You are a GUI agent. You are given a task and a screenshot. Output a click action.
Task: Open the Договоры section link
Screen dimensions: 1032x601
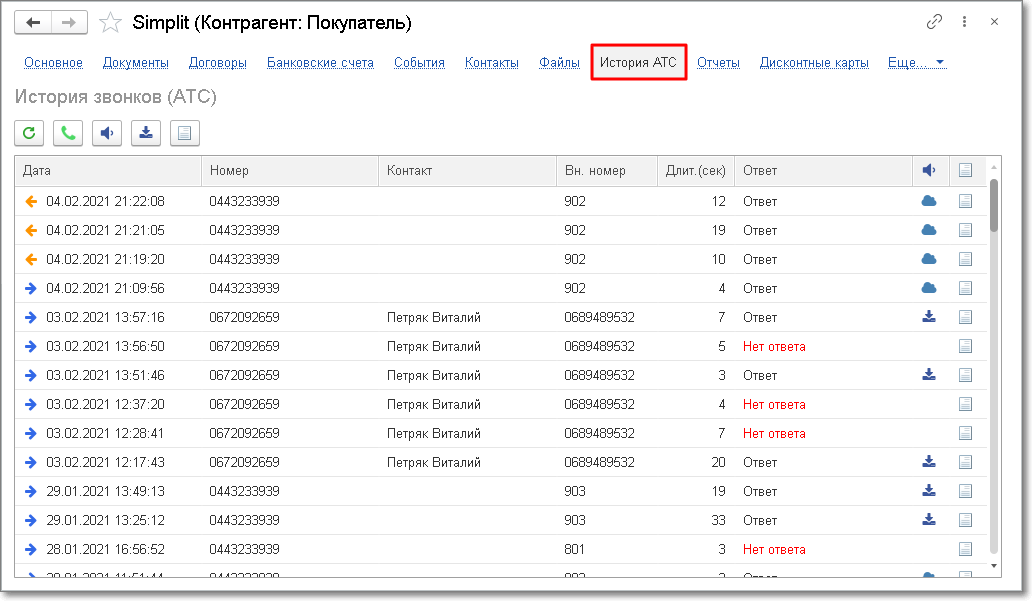tap(217, 62)
